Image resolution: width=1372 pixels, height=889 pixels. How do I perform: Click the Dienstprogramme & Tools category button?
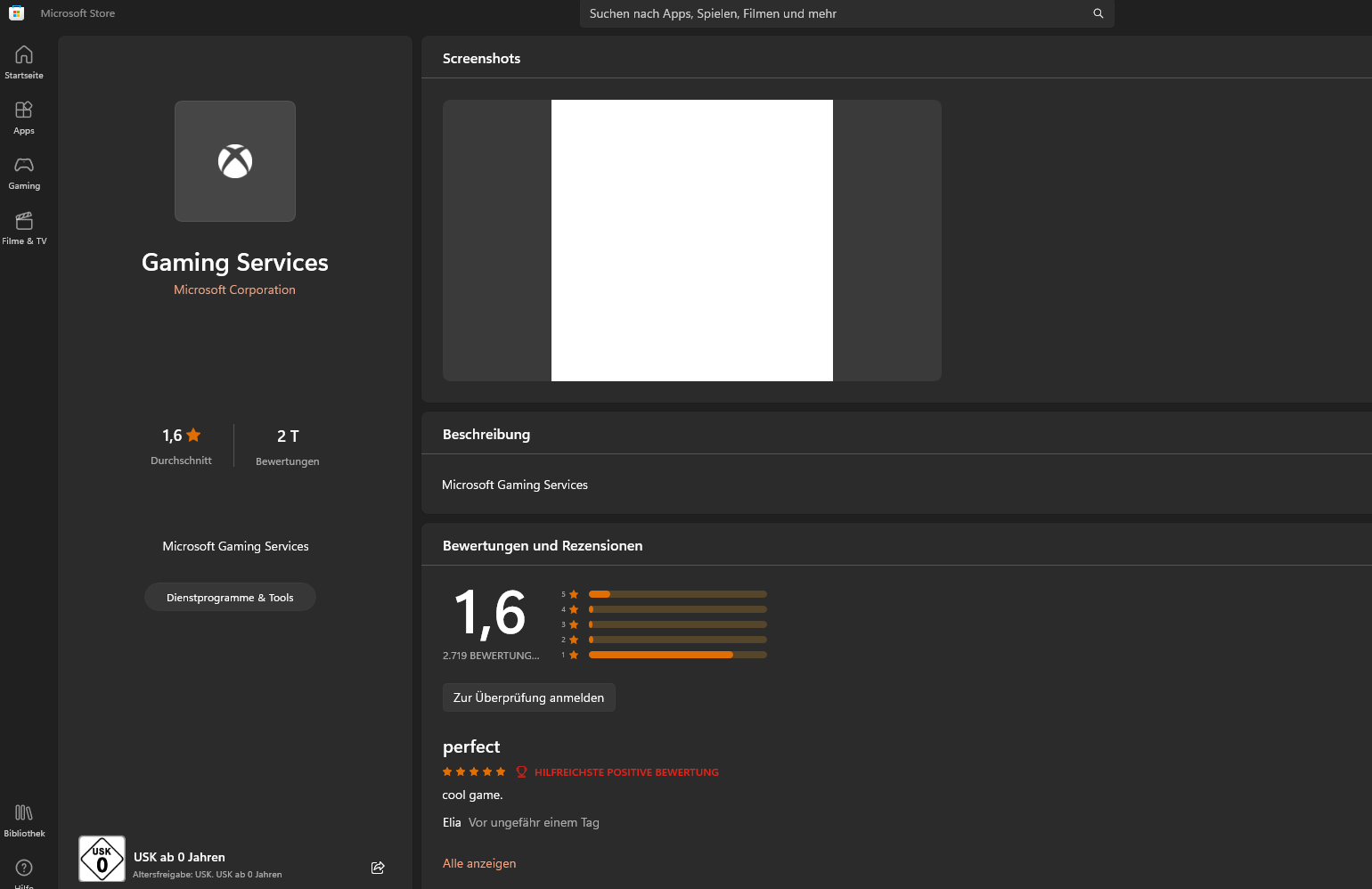click(x=230, y=597)
